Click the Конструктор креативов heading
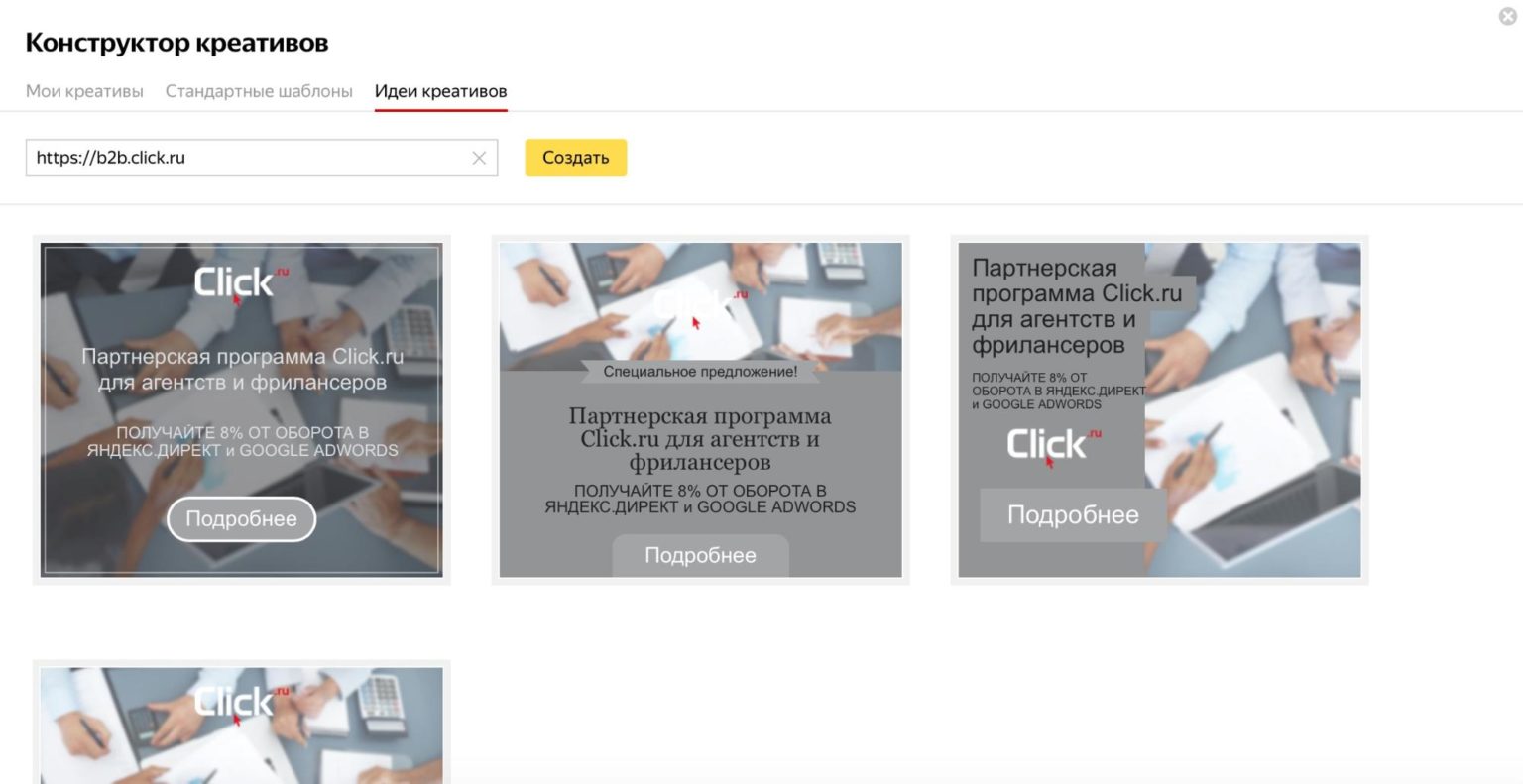The height and width of the screenshot is (784, 1523). pos(176,43)
